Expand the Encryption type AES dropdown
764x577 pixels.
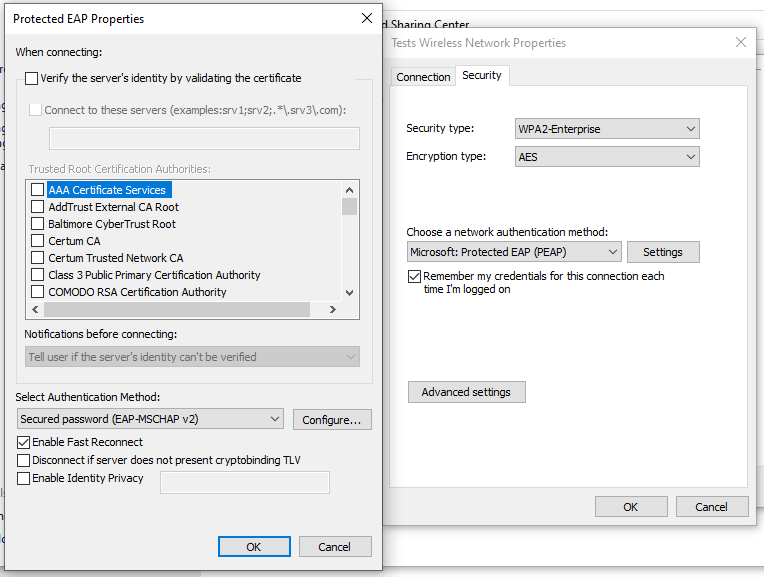pyautogui.click(x=607, y=157)
